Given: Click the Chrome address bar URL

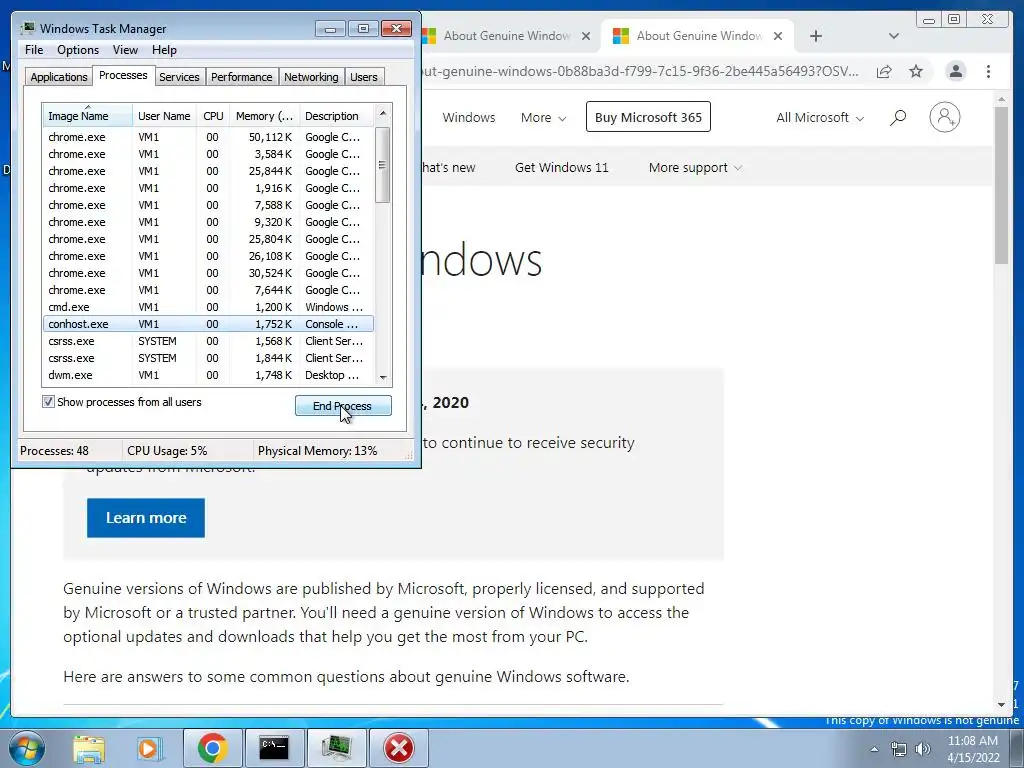Looking at the screenshot, I should pos(640,71).
